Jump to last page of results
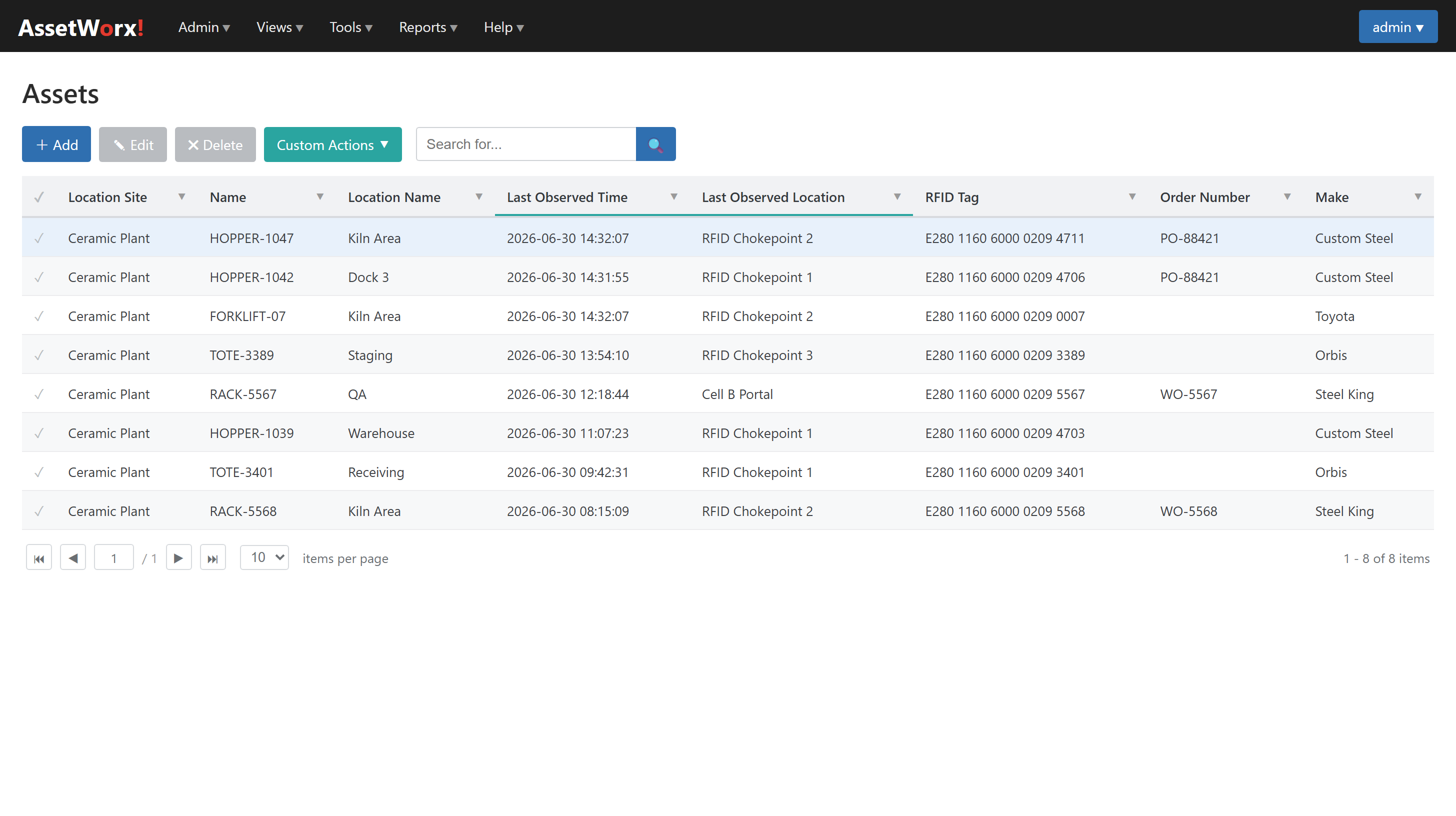The image size is (1456, 816). (x=212, y=558)
